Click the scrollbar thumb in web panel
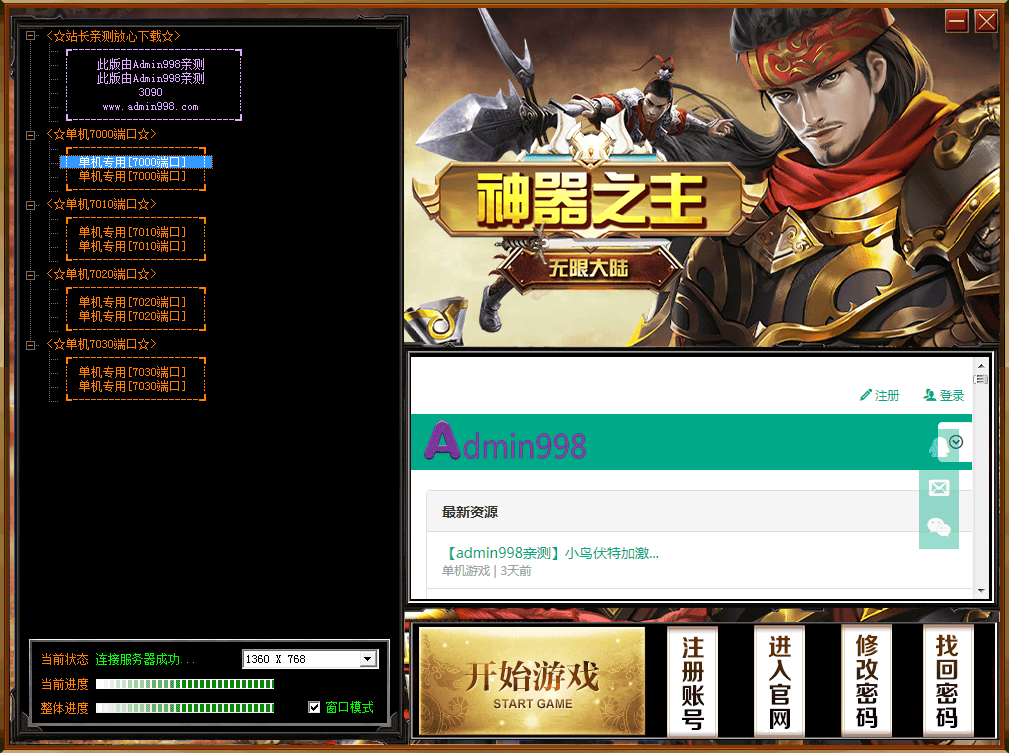This screenshot has height=753, width=1009. pos(981,379)
